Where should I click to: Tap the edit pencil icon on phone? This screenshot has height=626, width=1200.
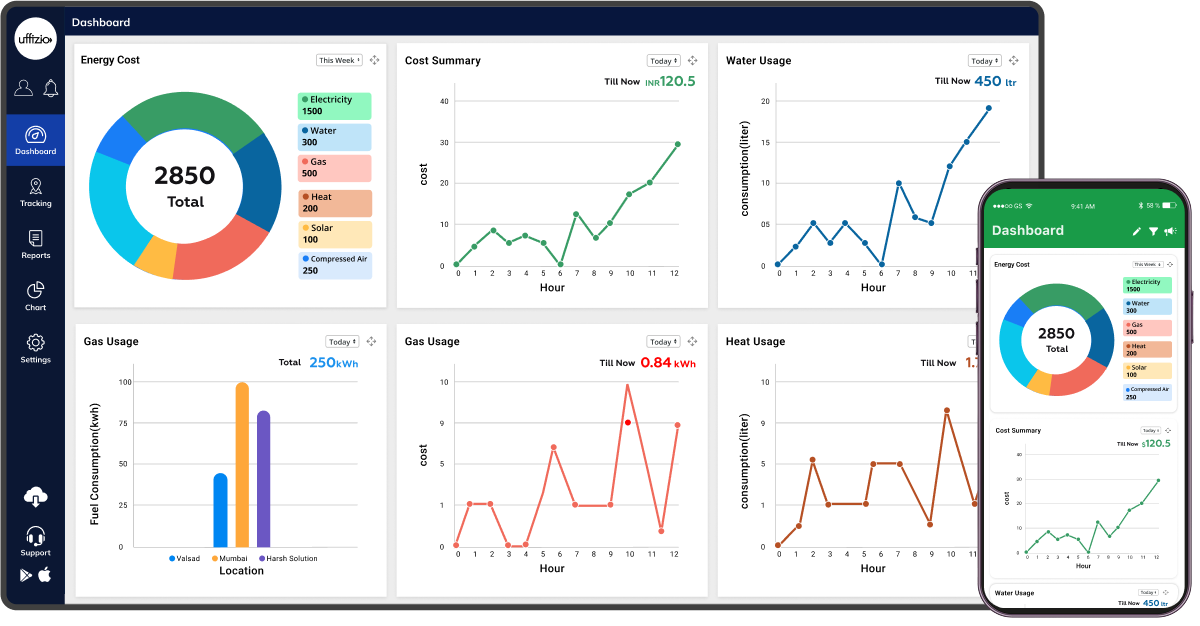coord(1136,231)
